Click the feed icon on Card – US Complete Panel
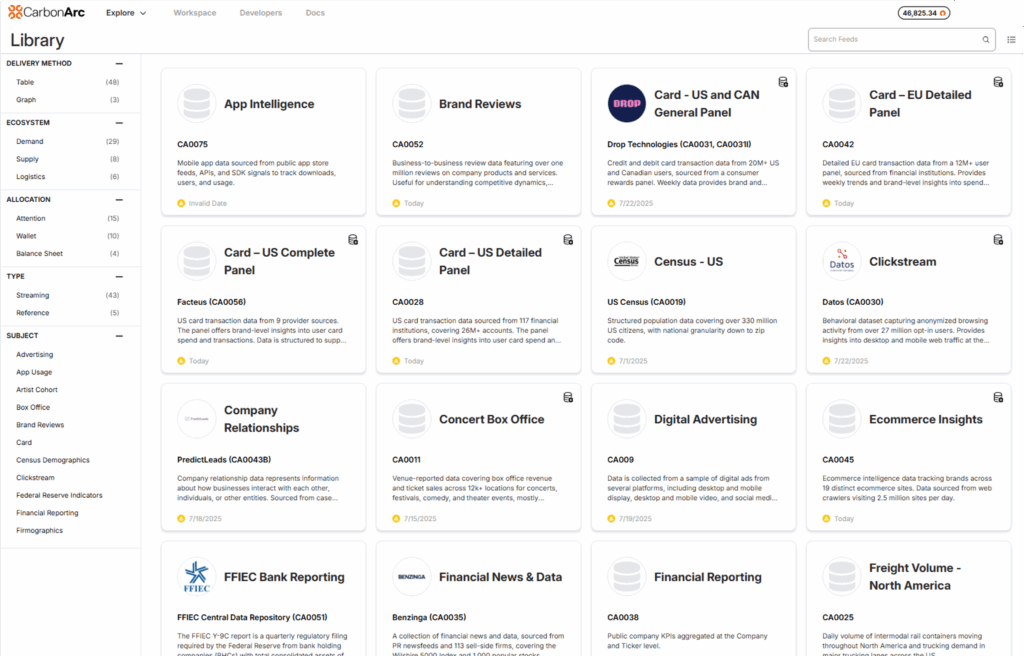 click(353, 240)
